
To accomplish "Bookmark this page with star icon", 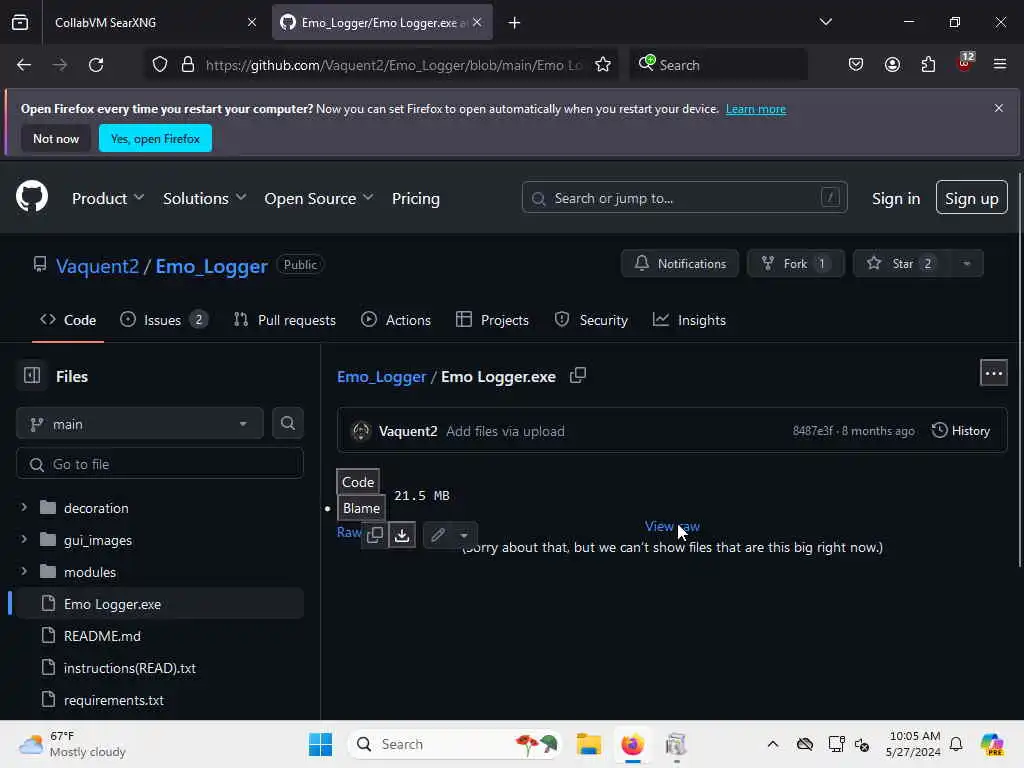I will coord(603,64).
